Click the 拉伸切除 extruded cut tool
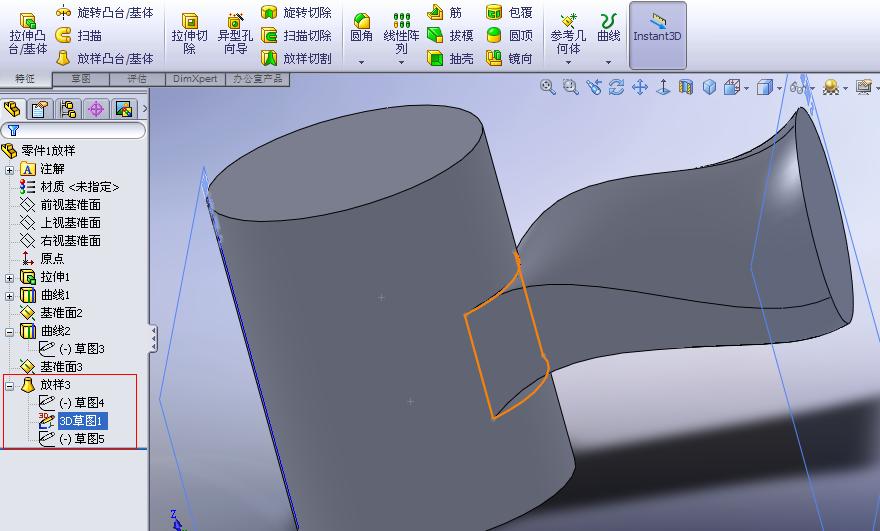Image resolution: width=880 pixels, height=531 pixels. pos(190,35)
